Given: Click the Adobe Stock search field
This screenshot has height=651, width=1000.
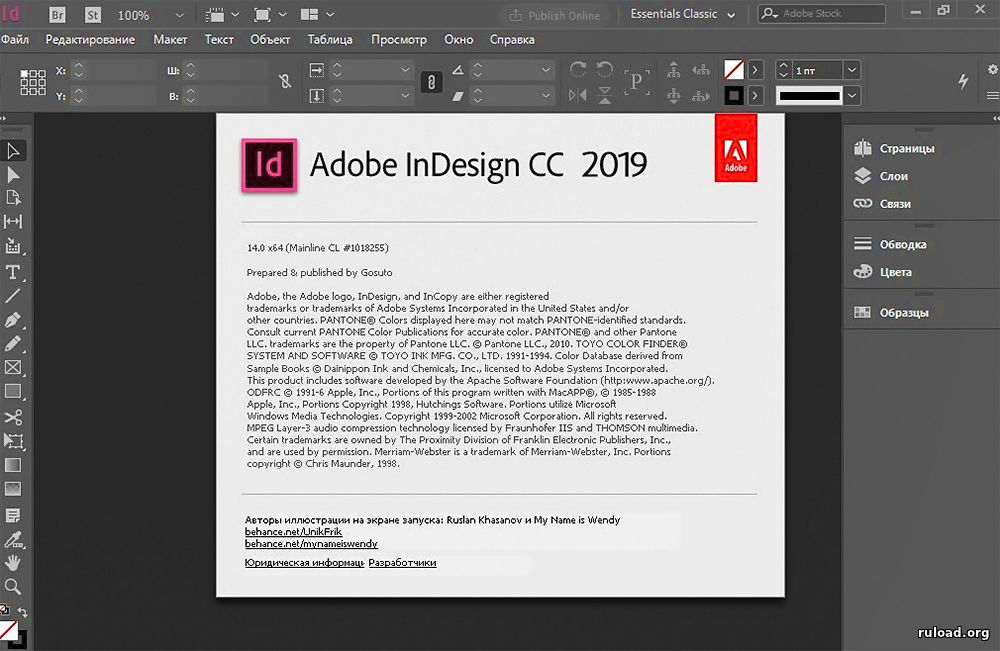Looking at the screenshot, I should coord(821,13).
